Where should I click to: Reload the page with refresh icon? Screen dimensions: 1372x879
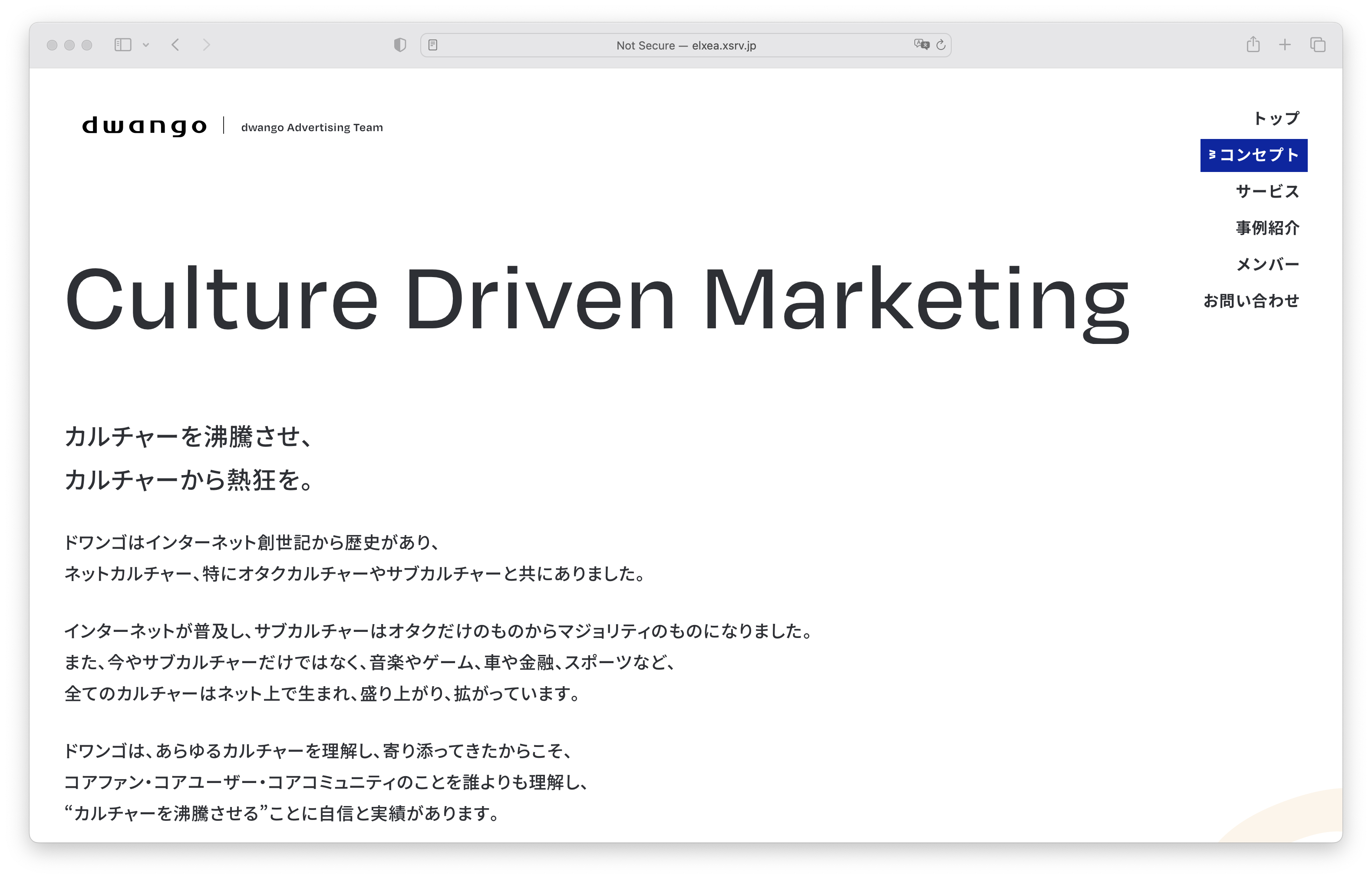941,45
